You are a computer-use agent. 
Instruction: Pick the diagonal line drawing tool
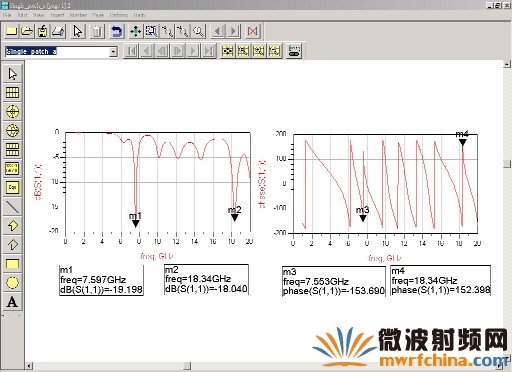12,207
